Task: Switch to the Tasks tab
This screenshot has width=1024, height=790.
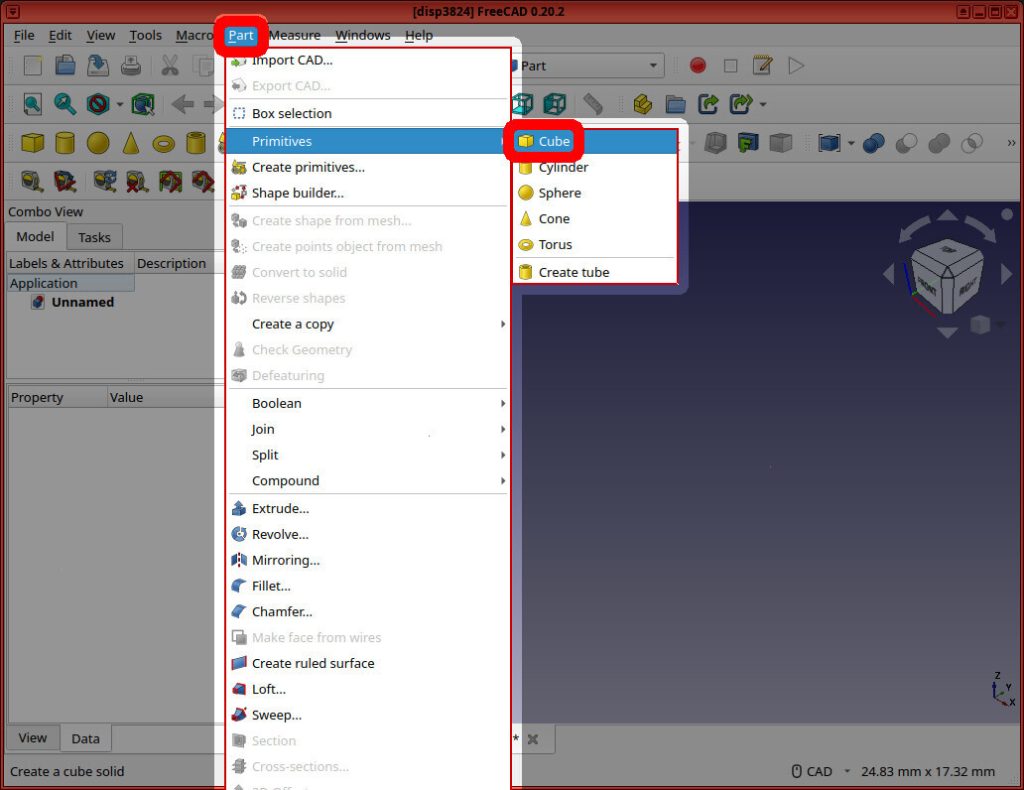Action: (x=94, y=237)
